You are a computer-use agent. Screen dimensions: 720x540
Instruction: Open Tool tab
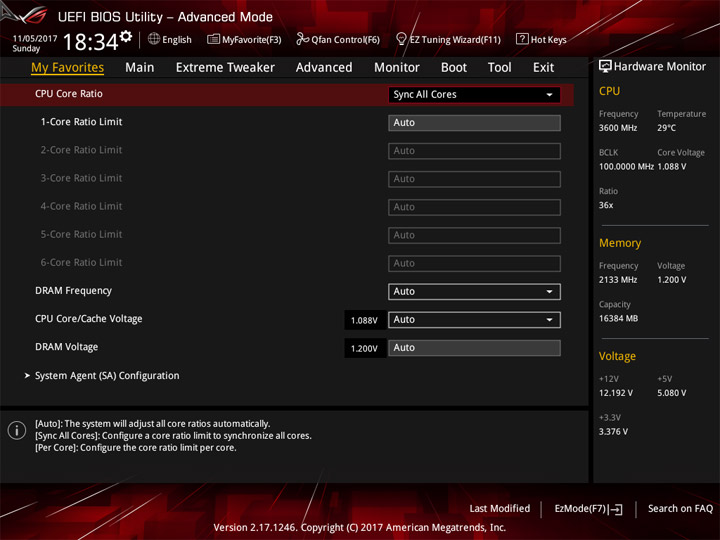[x=499, y=68]
